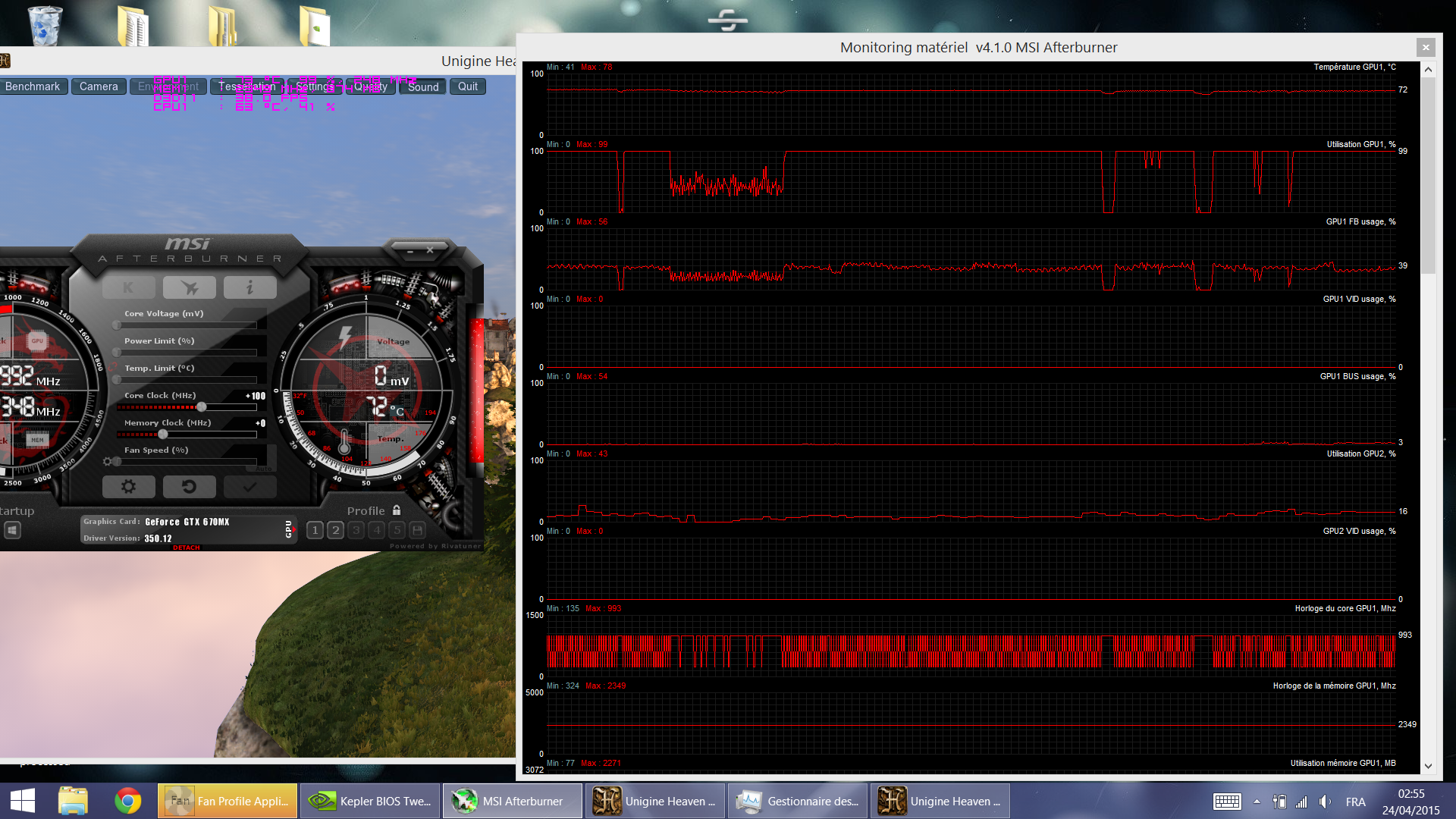Show hidden tray icons arrow
Screen dimensions: 1456x819
(x=1257, y=802)
